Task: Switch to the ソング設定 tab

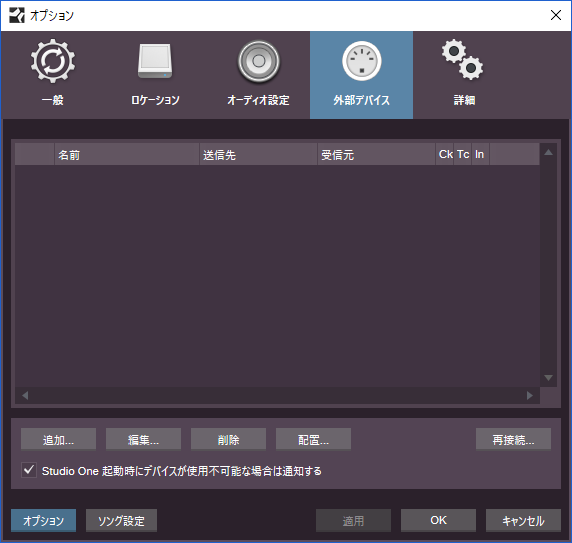Action: 121,520
